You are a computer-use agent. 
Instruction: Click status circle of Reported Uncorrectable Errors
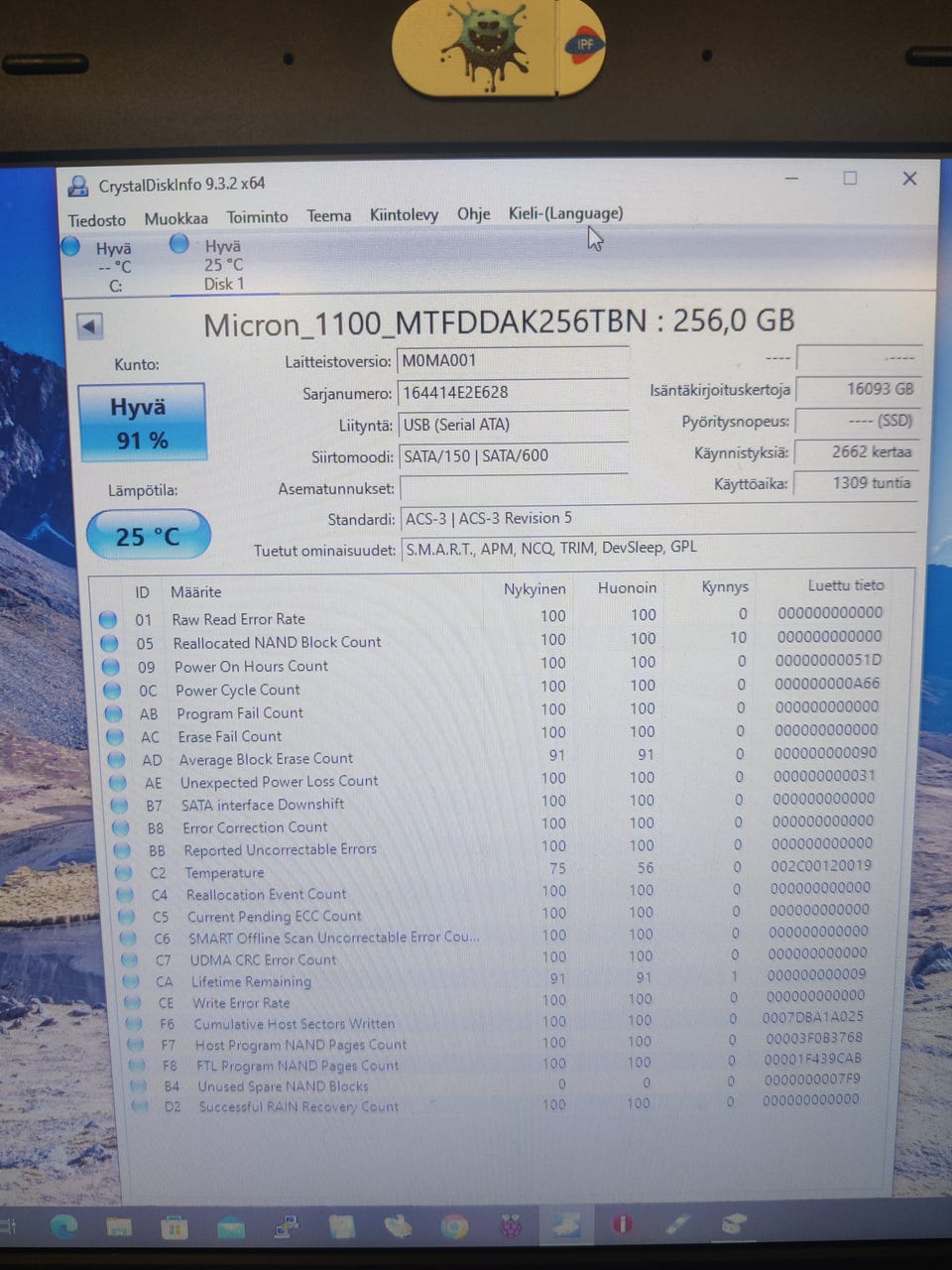(x=122, y=850)
